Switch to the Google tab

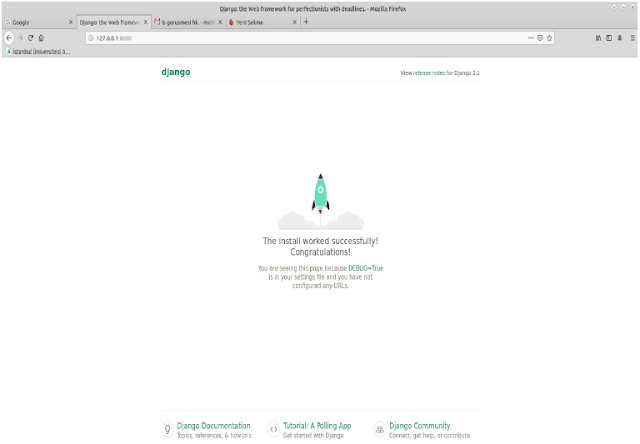[x=39, y=22]
